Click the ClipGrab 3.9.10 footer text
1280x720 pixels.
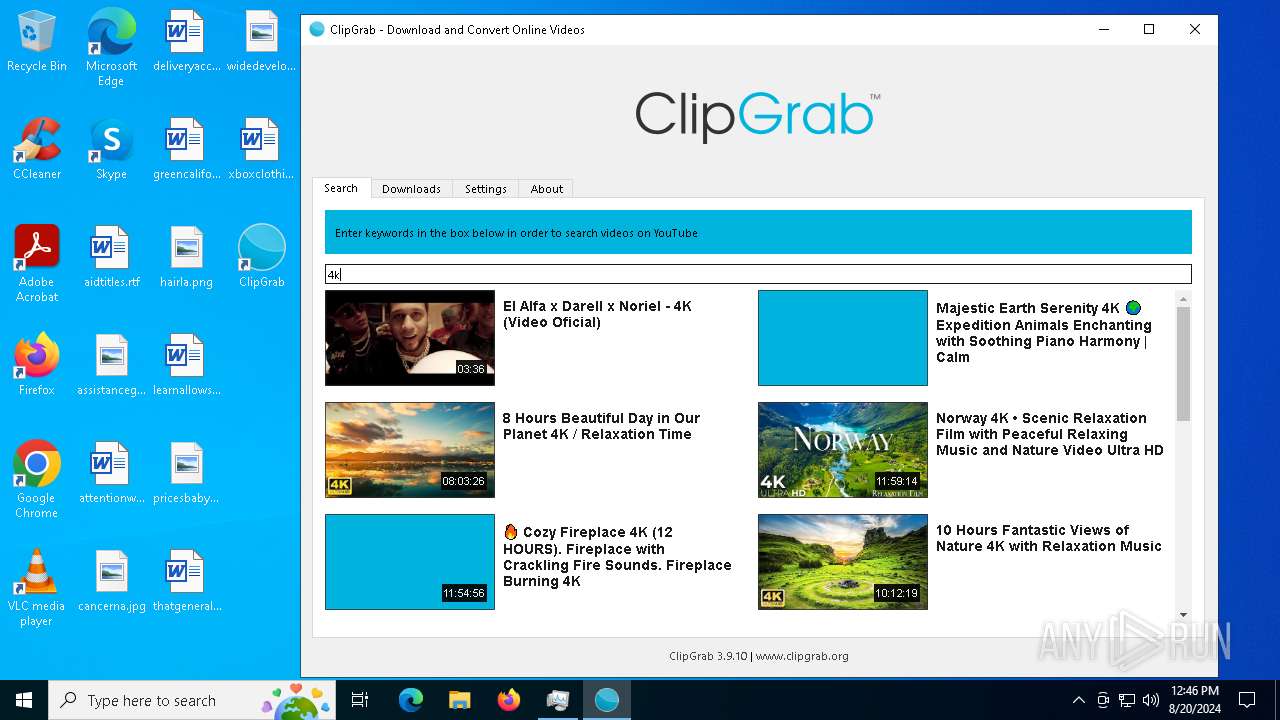click(x=759, y=656)
